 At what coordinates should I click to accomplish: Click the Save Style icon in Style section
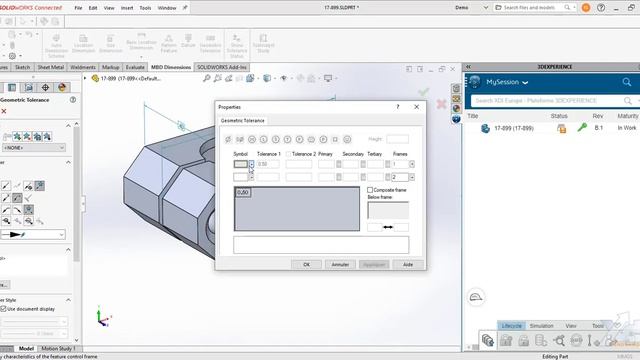(37, 137)
